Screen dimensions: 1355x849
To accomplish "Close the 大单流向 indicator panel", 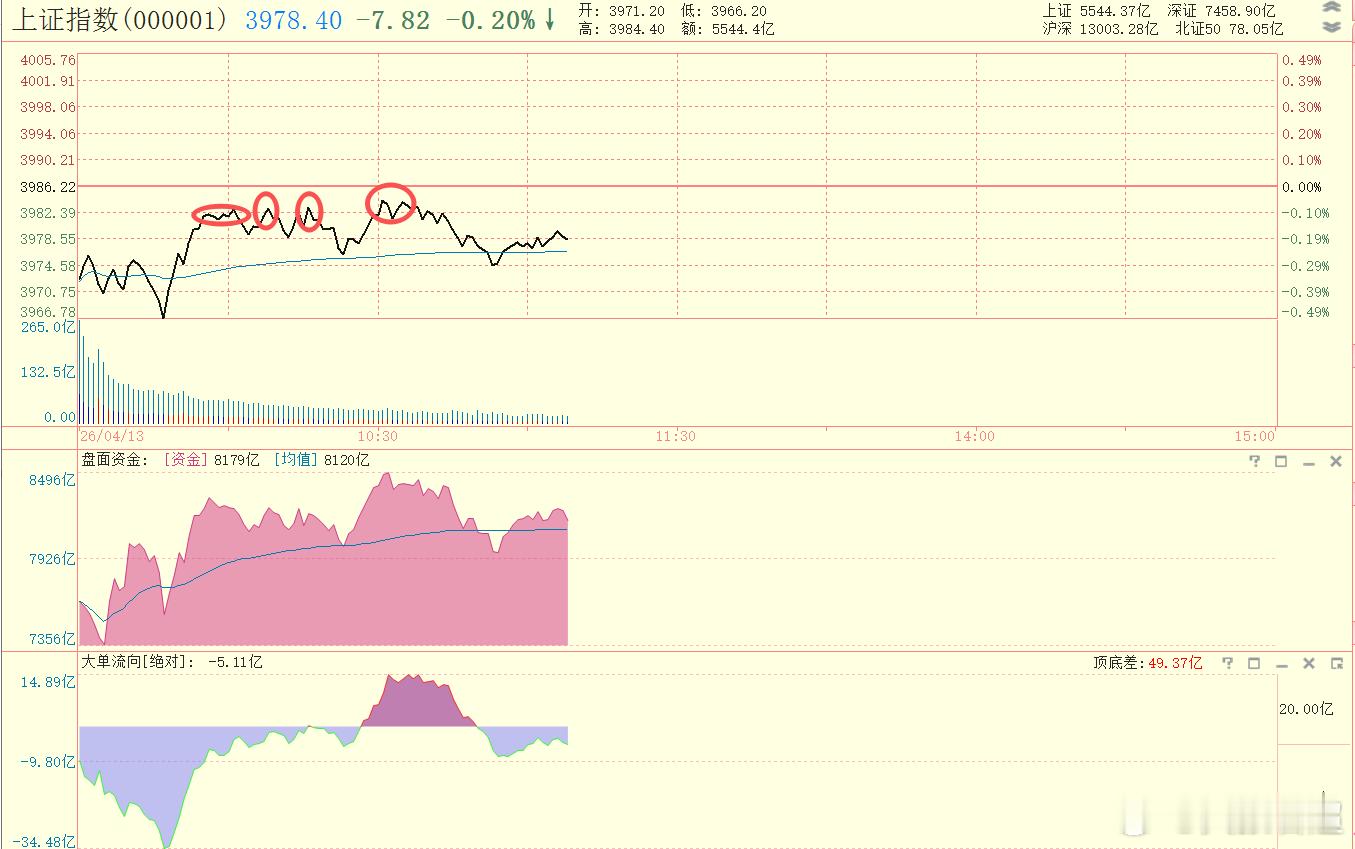I will click(x=1308, y=663).
